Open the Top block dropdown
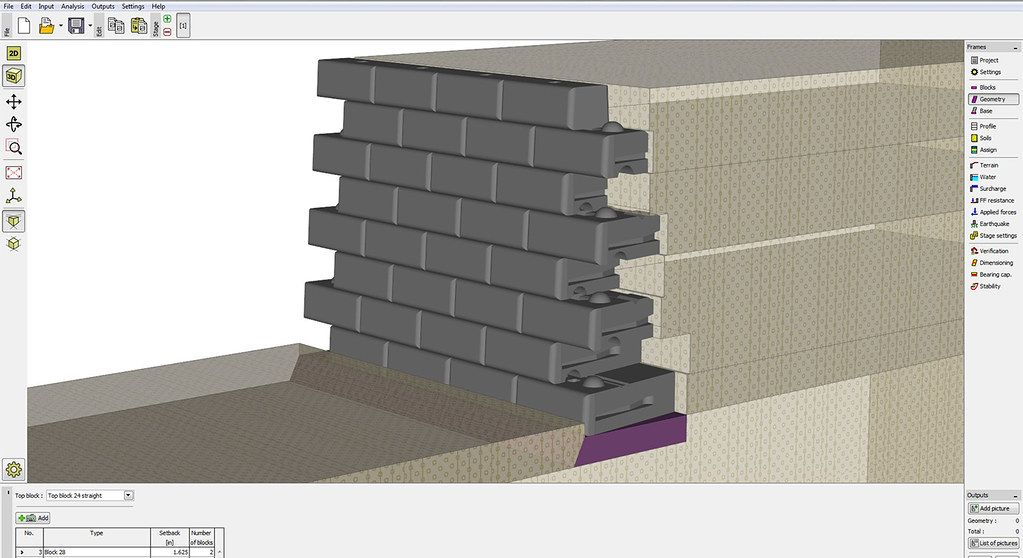 pyautogui.click(x=90, y=495)
